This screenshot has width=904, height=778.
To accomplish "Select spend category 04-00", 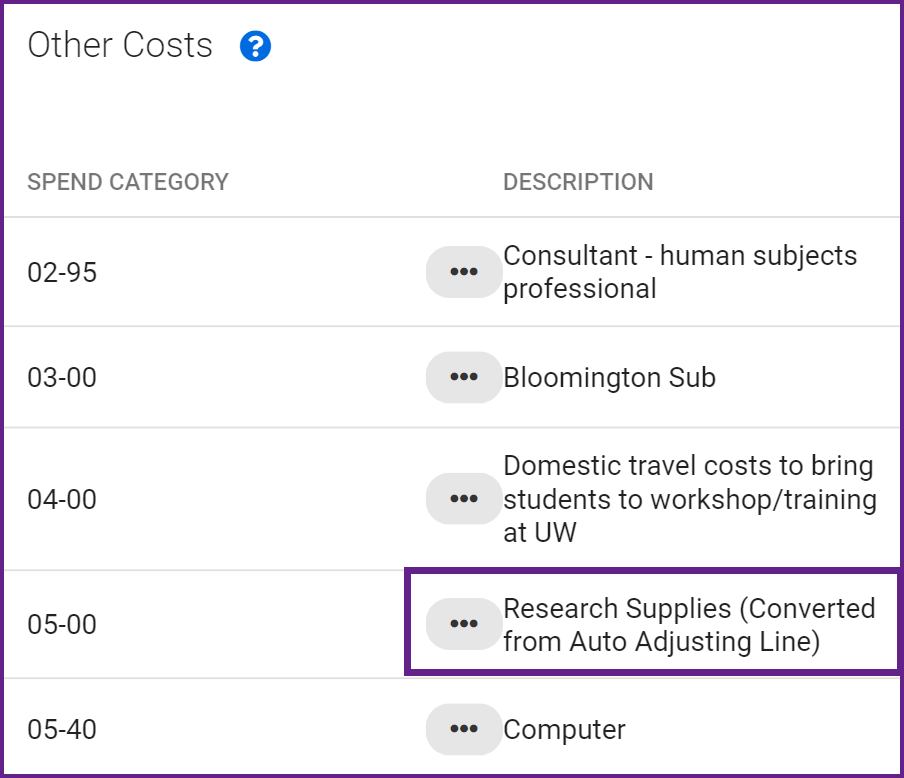I will [62, 499].
